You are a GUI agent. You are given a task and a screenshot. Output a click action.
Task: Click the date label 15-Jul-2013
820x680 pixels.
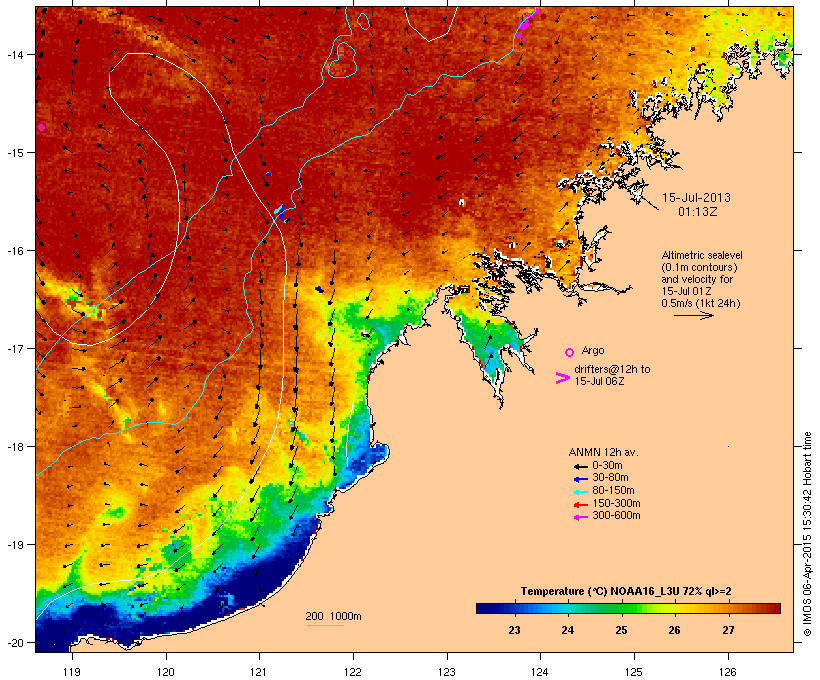[x=696, y=198]
